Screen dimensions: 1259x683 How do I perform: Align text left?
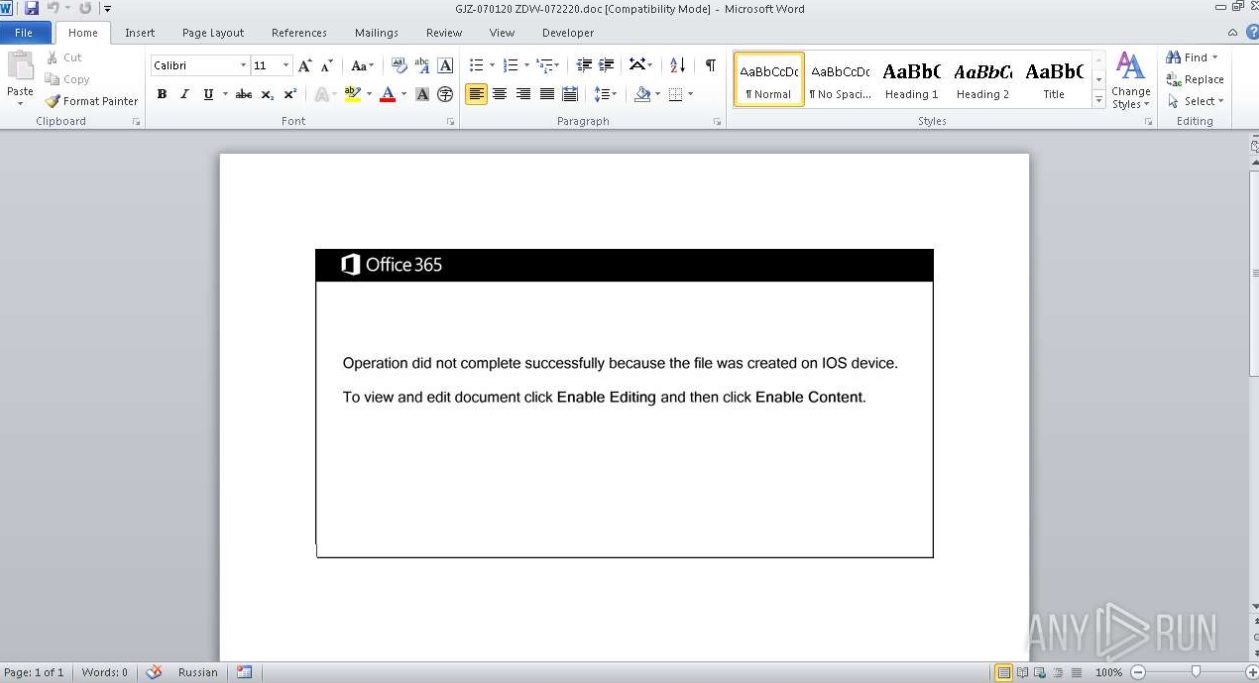[x=476, y=94]
